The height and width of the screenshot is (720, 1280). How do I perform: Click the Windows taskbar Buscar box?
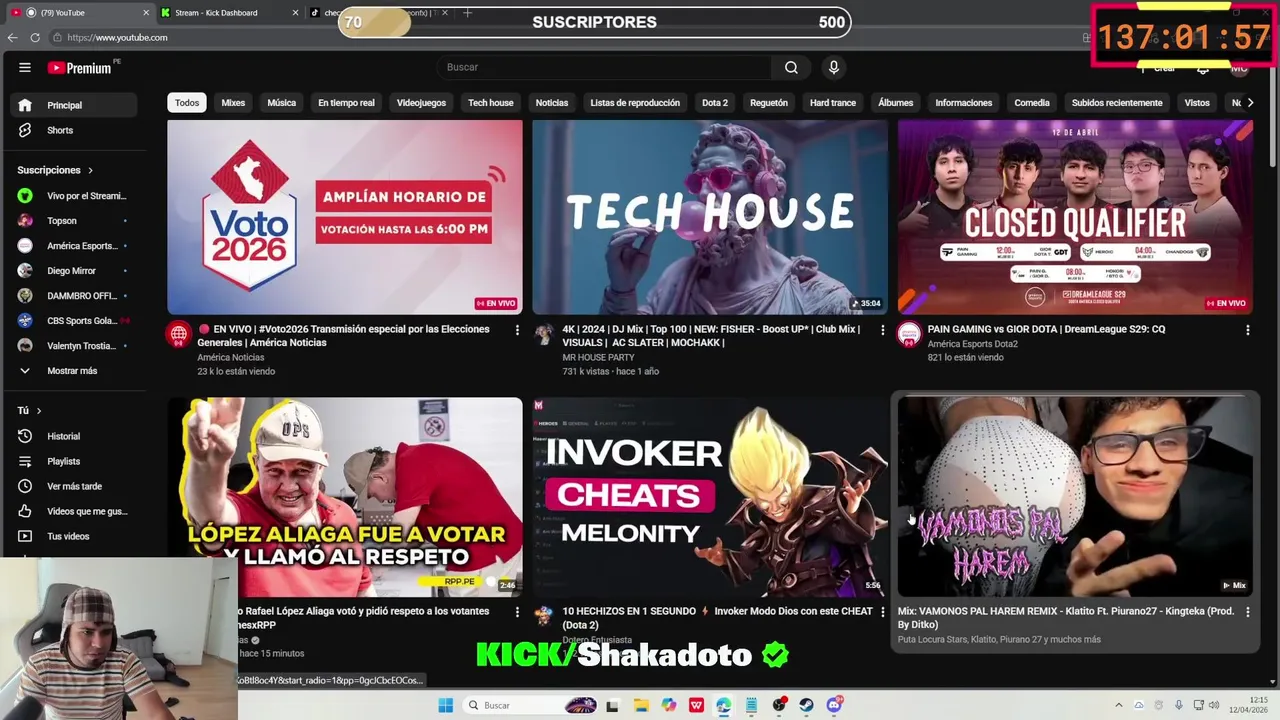click(x=530, y=705)
